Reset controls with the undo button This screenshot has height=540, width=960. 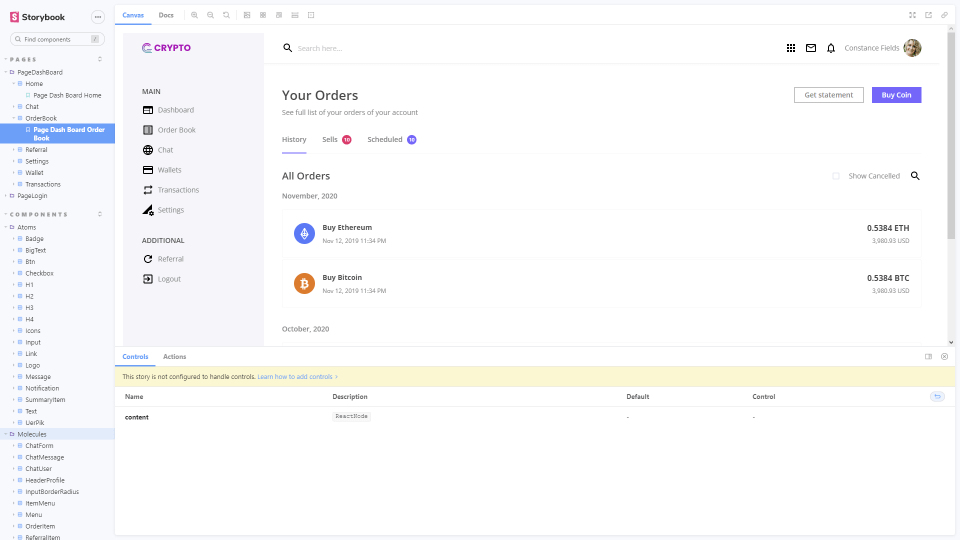coord(937,397)
